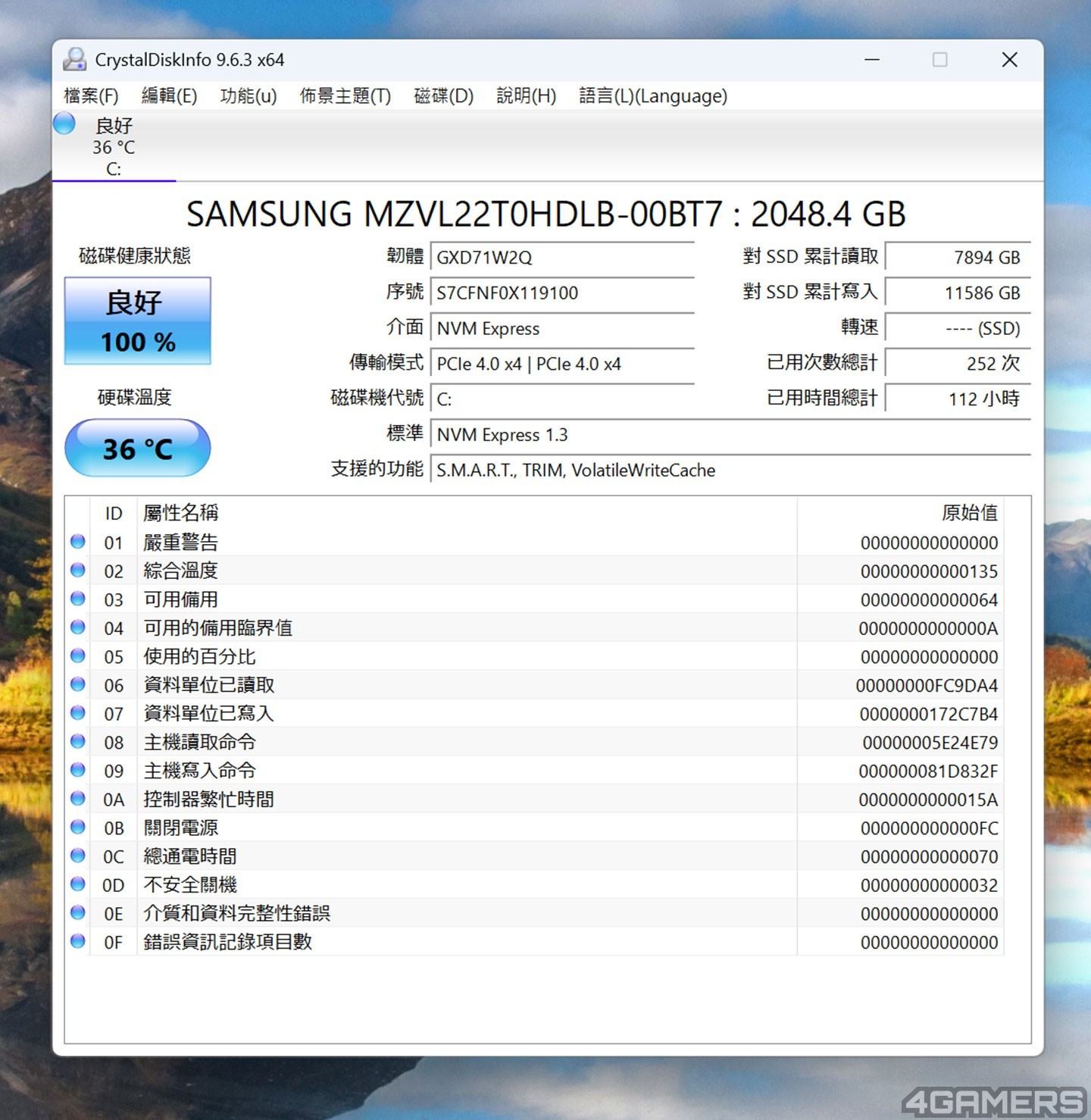
Task: Click the 屬性名稱 column header
Action: point(467,513)
